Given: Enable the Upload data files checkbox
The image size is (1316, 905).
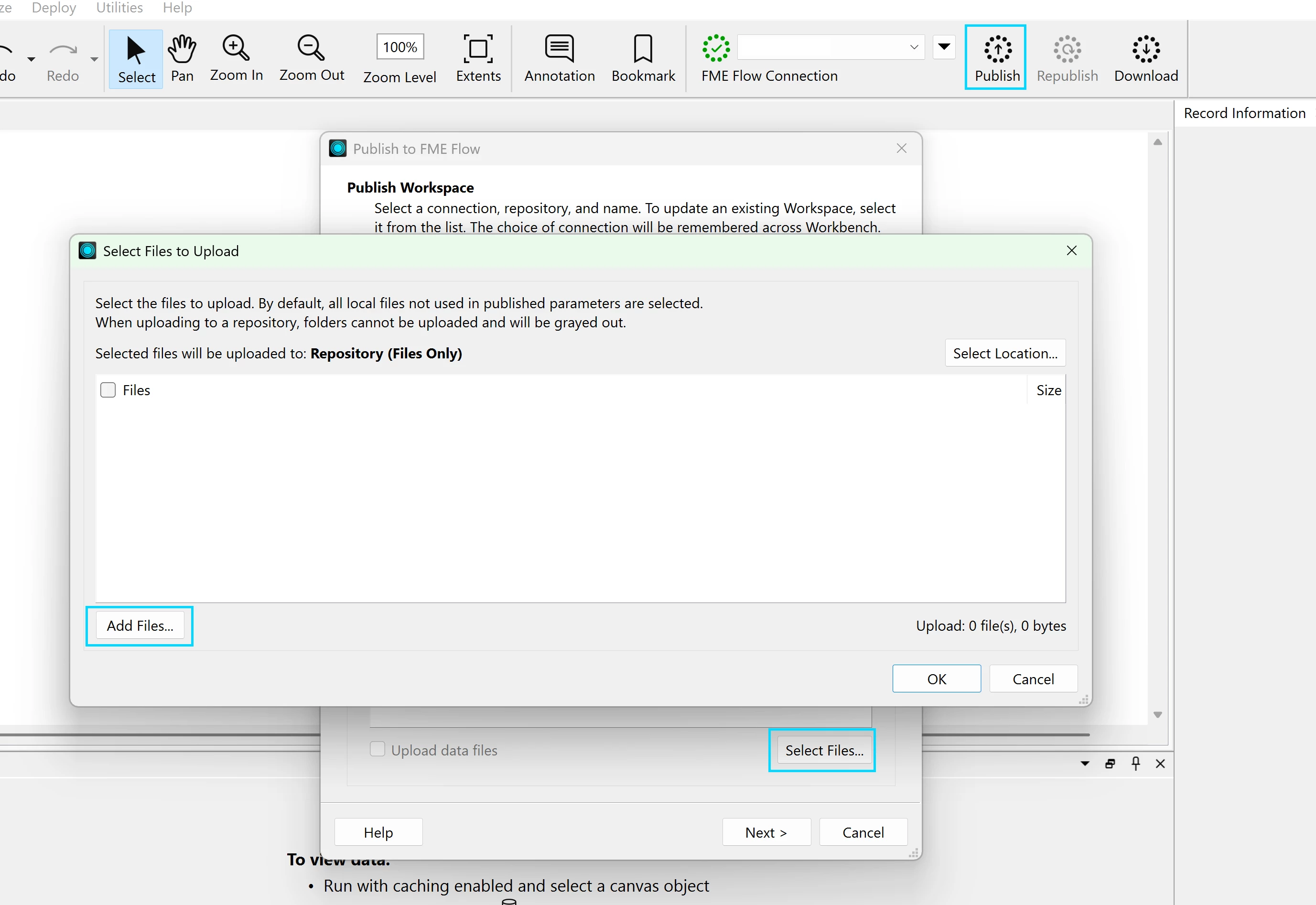Looking at the screenshot, I should (378, 749).
